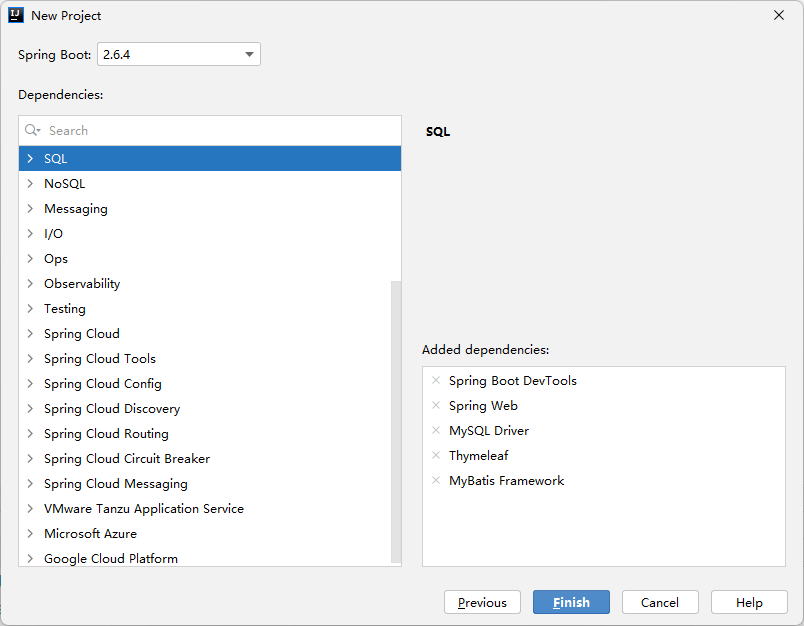Expand the Ops category
Screen dimensions: 804x626
click(30, 258)
